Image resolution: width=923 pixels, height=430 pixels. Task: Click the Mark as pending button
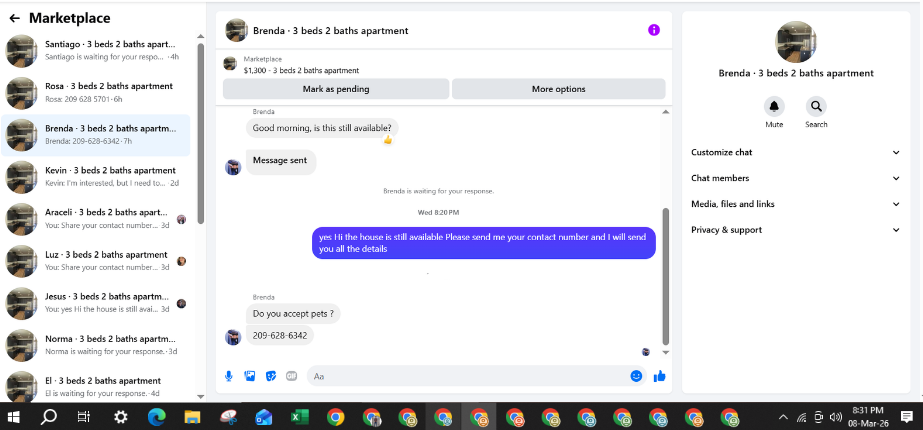(336, 89)
